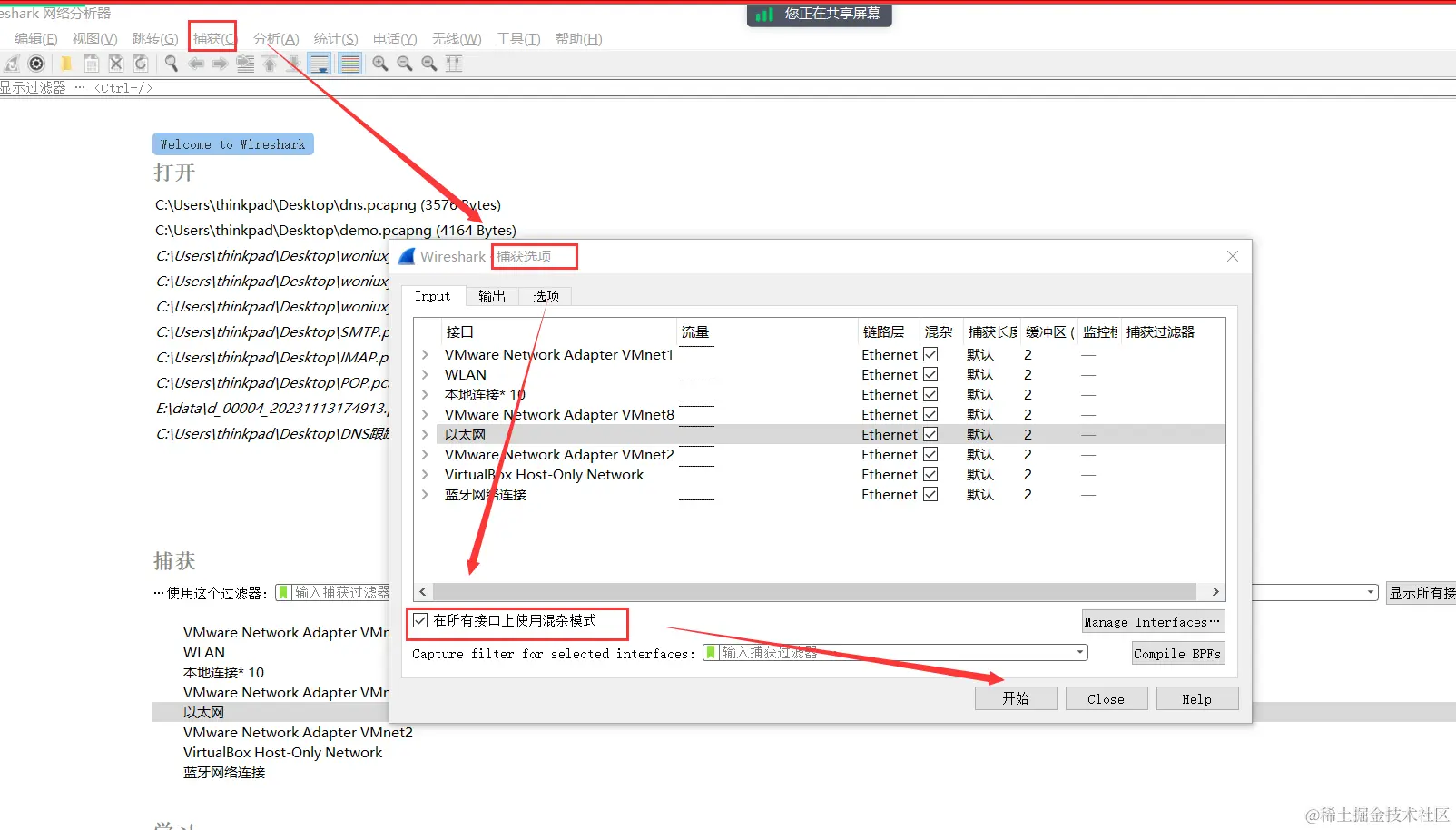1456x830 pixels.
Task: Go forward to next packet arrow
Action: pos(220,64)
